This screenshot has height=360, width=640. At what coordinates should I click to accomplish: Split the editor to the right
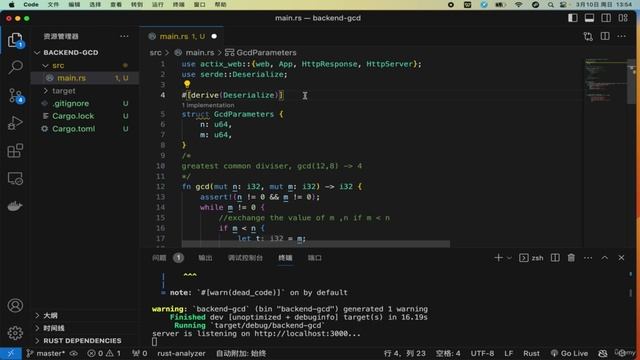click(x=605, y=36)
